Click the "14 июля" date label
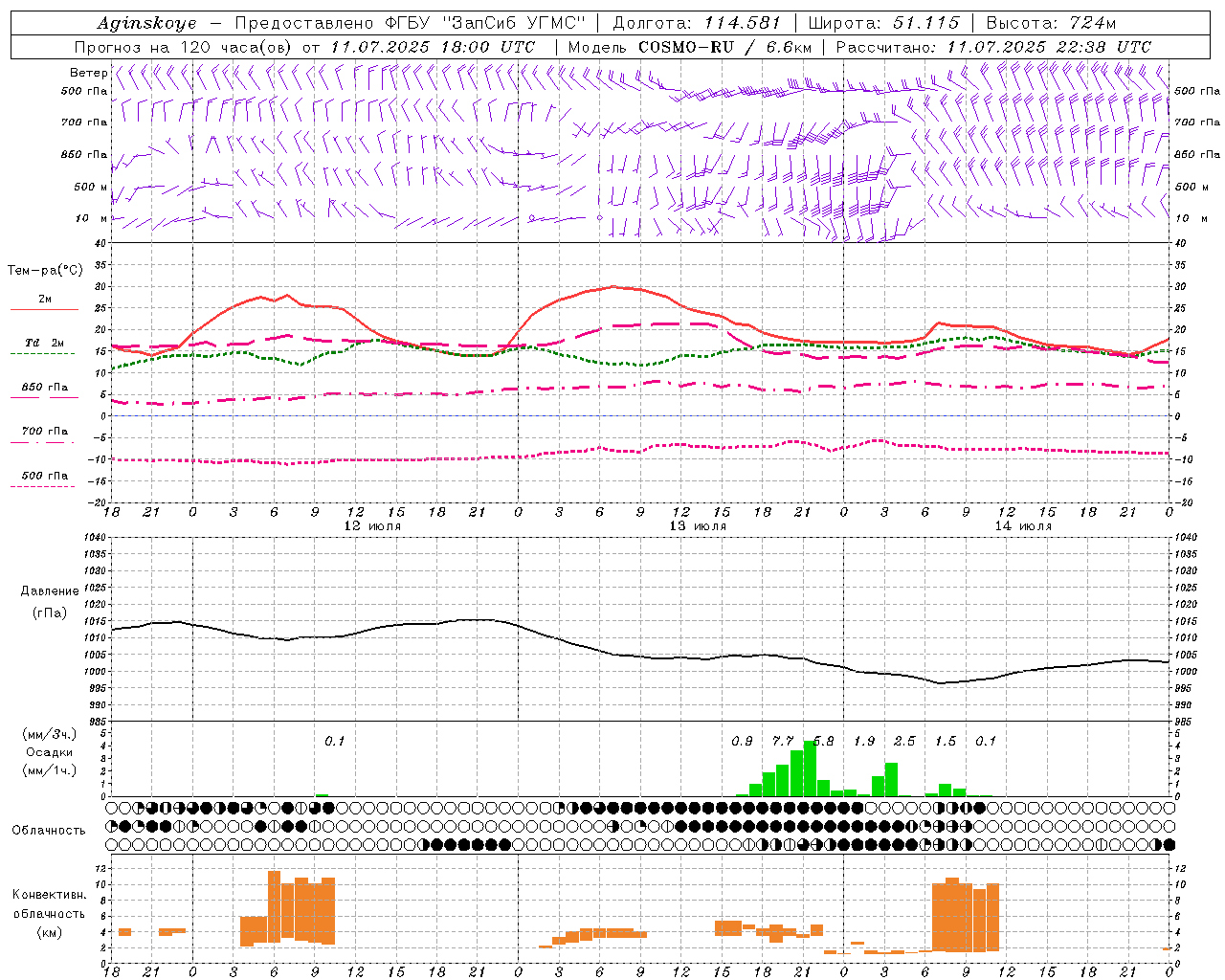This screenshot has height=980, width=1225. [x=1023, y=526]
